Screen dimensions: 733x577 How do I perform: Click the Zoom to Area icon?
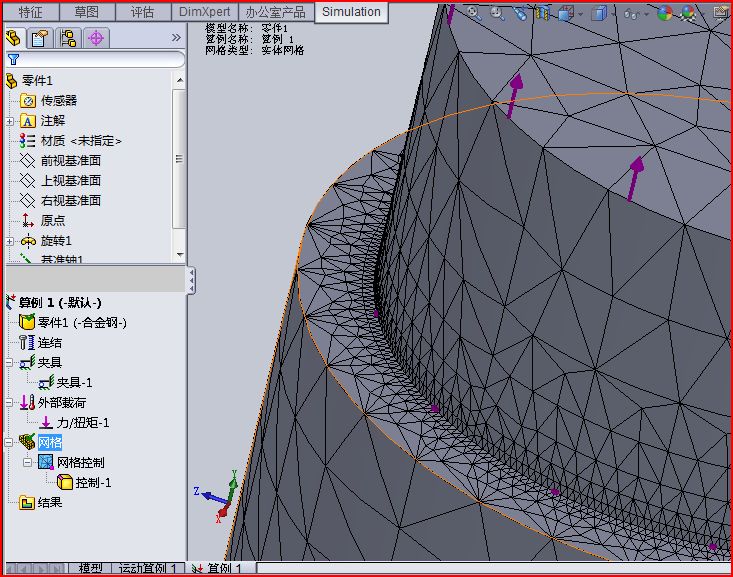(496, 13)
